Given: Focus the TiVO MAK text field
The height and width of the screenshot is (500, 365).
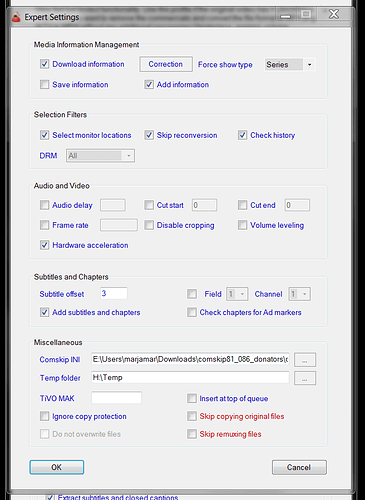Looking at the screenshot, I should (x=117, y=398).
